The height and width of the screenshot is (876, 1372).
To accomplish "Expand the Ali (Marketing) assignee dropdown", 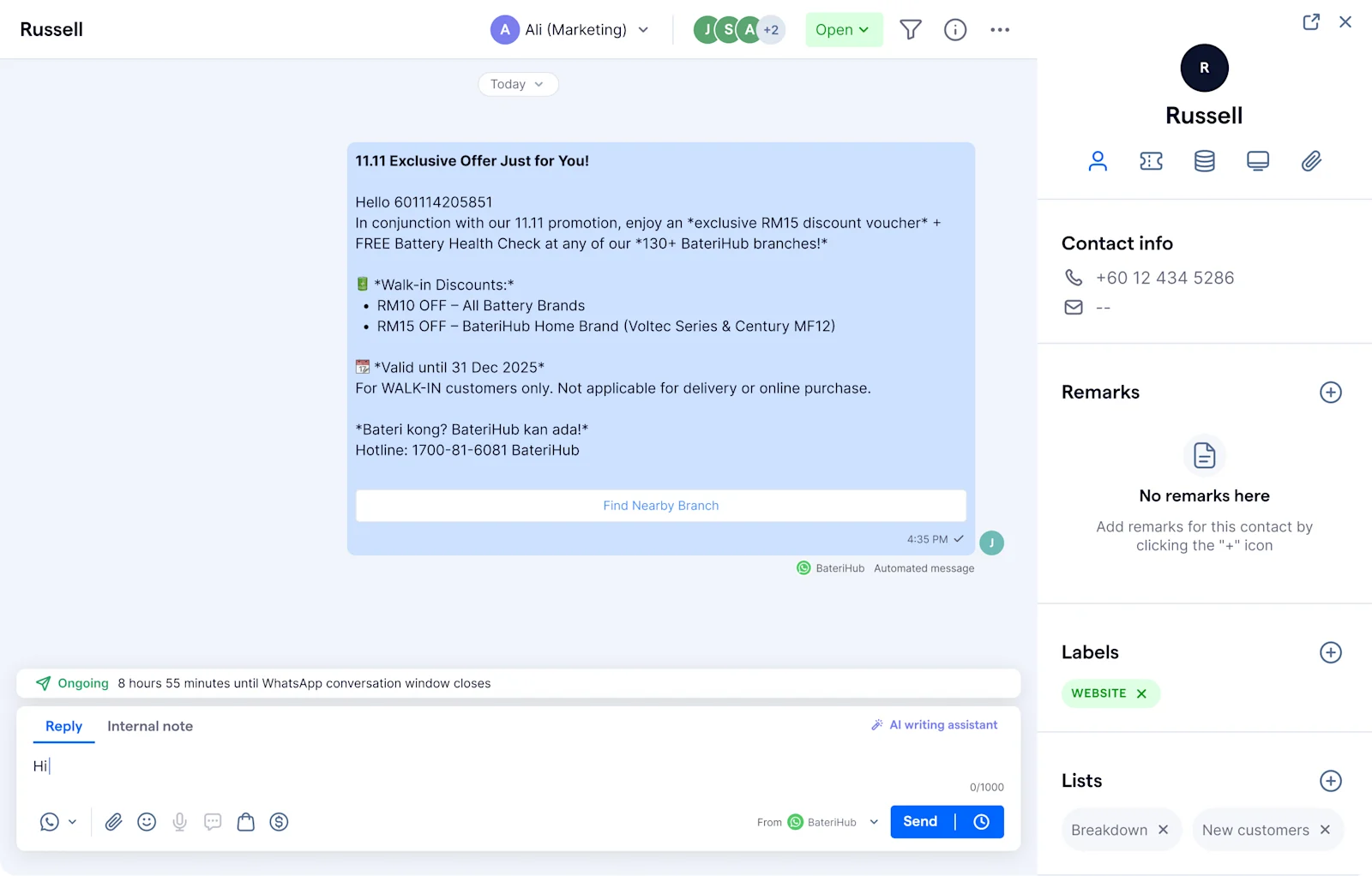I will click(x=569, y=30).
